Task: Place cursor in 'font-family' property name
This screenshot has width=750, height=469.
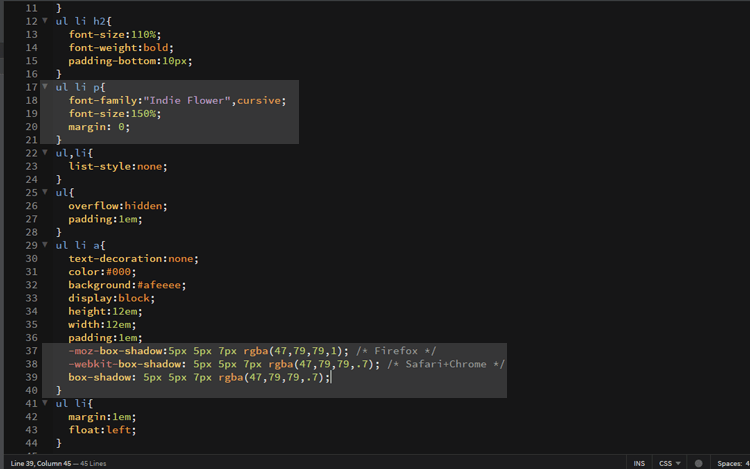Action: point(102,100)
